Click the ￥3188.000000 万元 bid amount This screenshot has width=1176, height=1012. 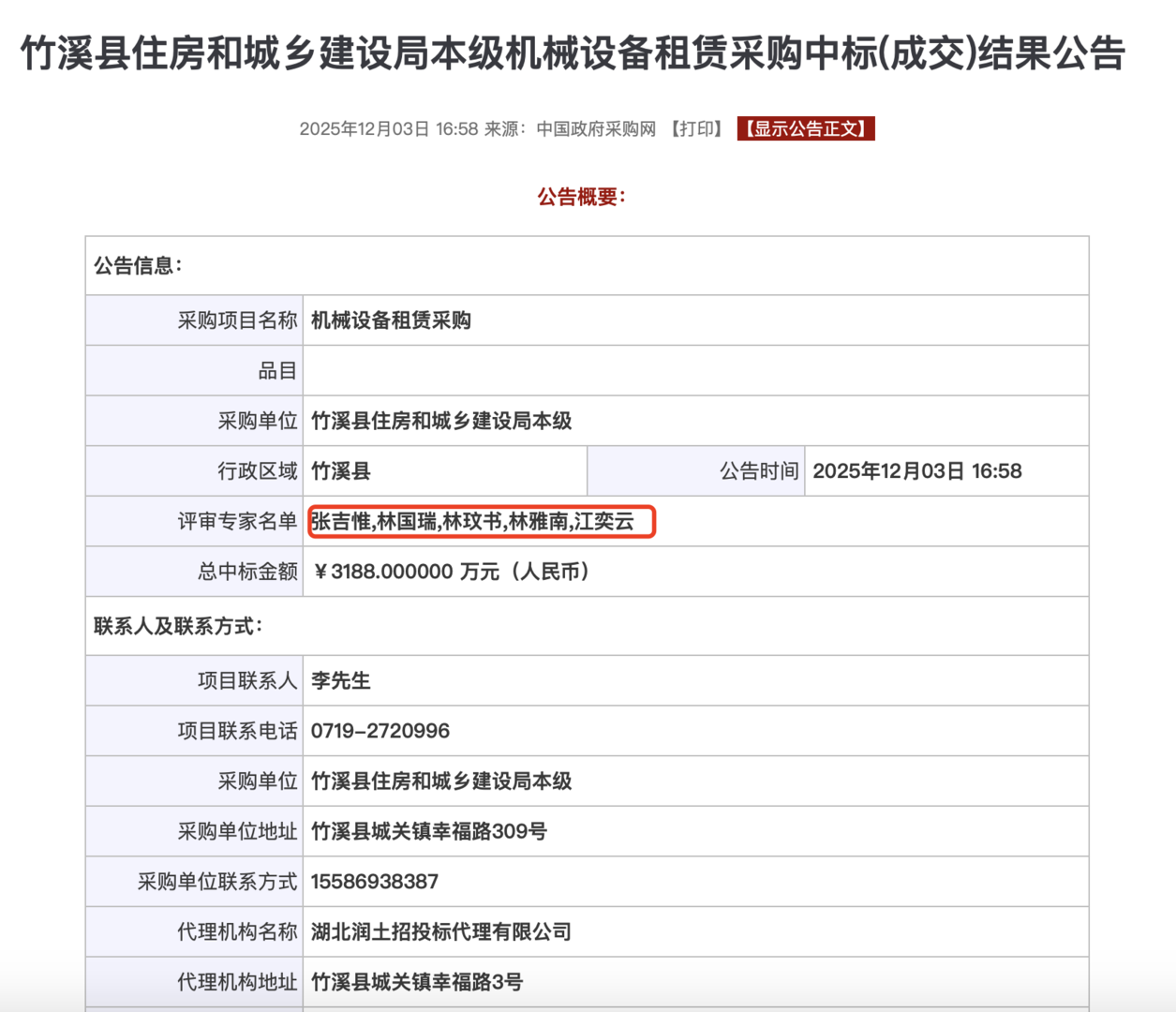451,572
